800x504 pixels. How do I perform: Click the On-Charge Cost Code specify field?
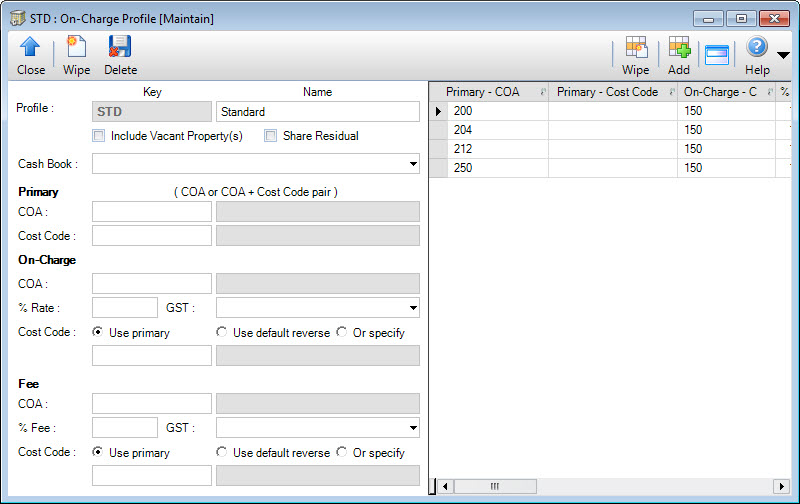(152, 356)
